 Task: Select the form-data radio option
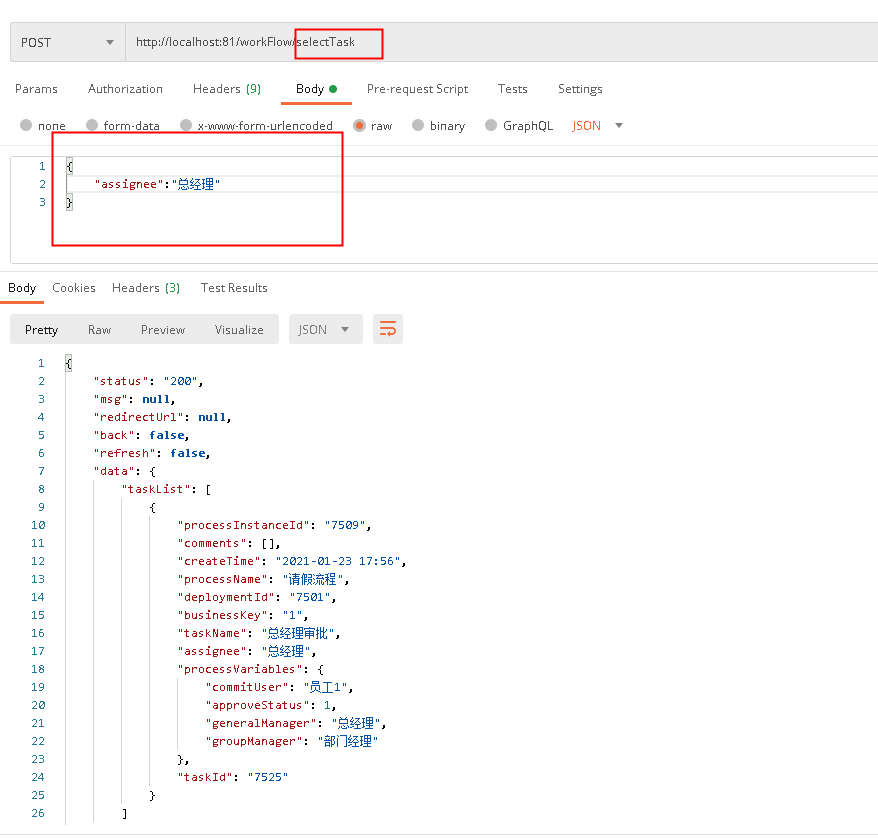coord(92,125)
